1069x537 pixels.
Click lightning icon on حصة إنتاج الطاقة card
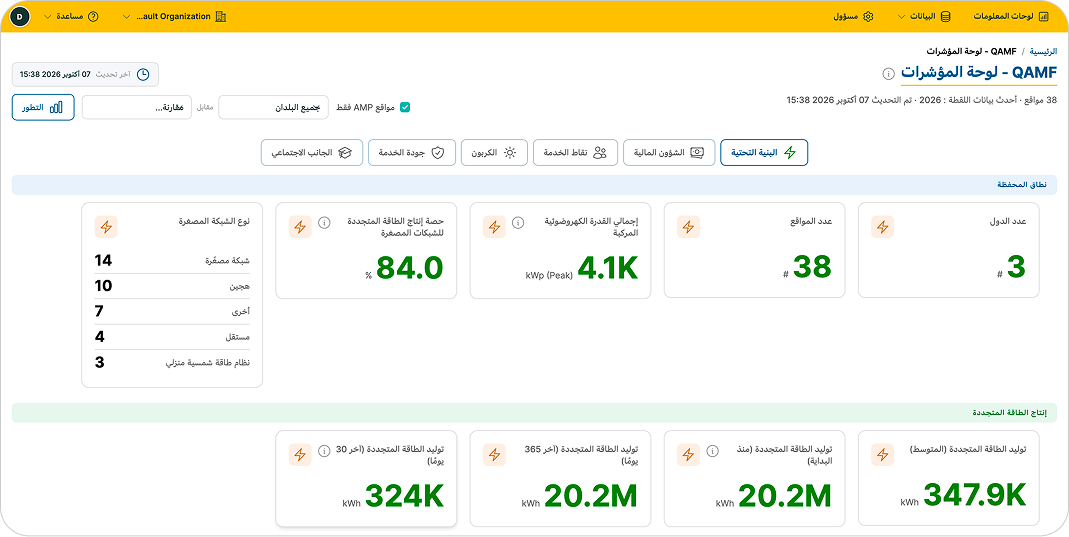[x=300, y=227]
